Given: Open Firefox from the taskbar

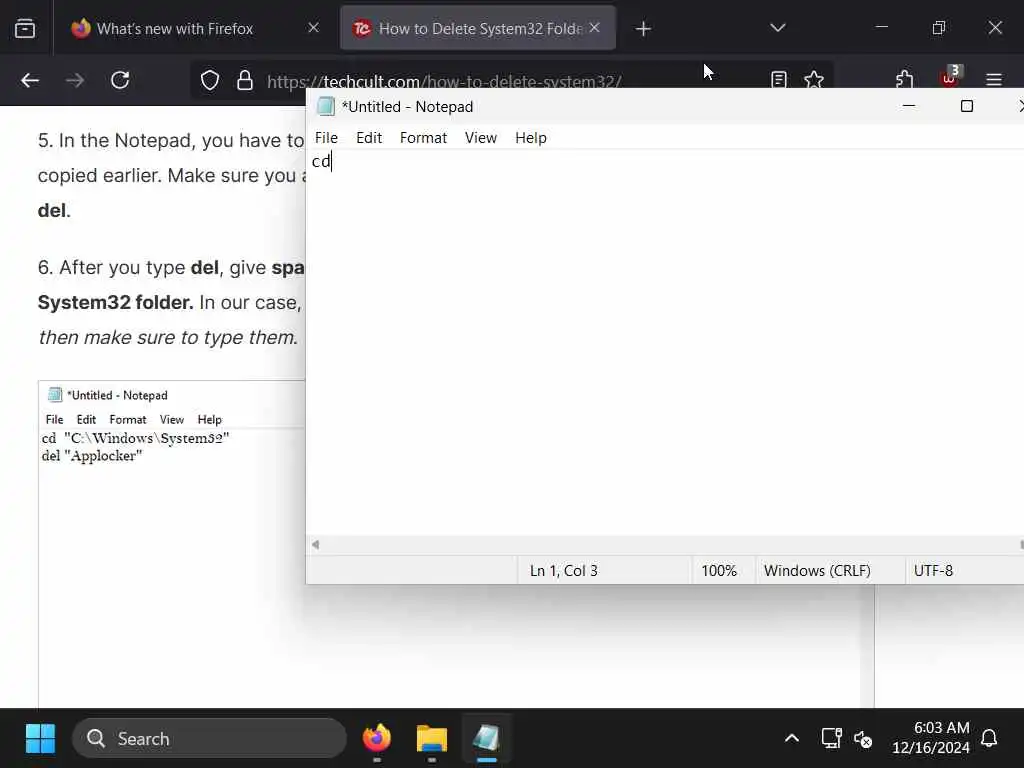Looking at the screenshot, I should click(x=377, y=739).
